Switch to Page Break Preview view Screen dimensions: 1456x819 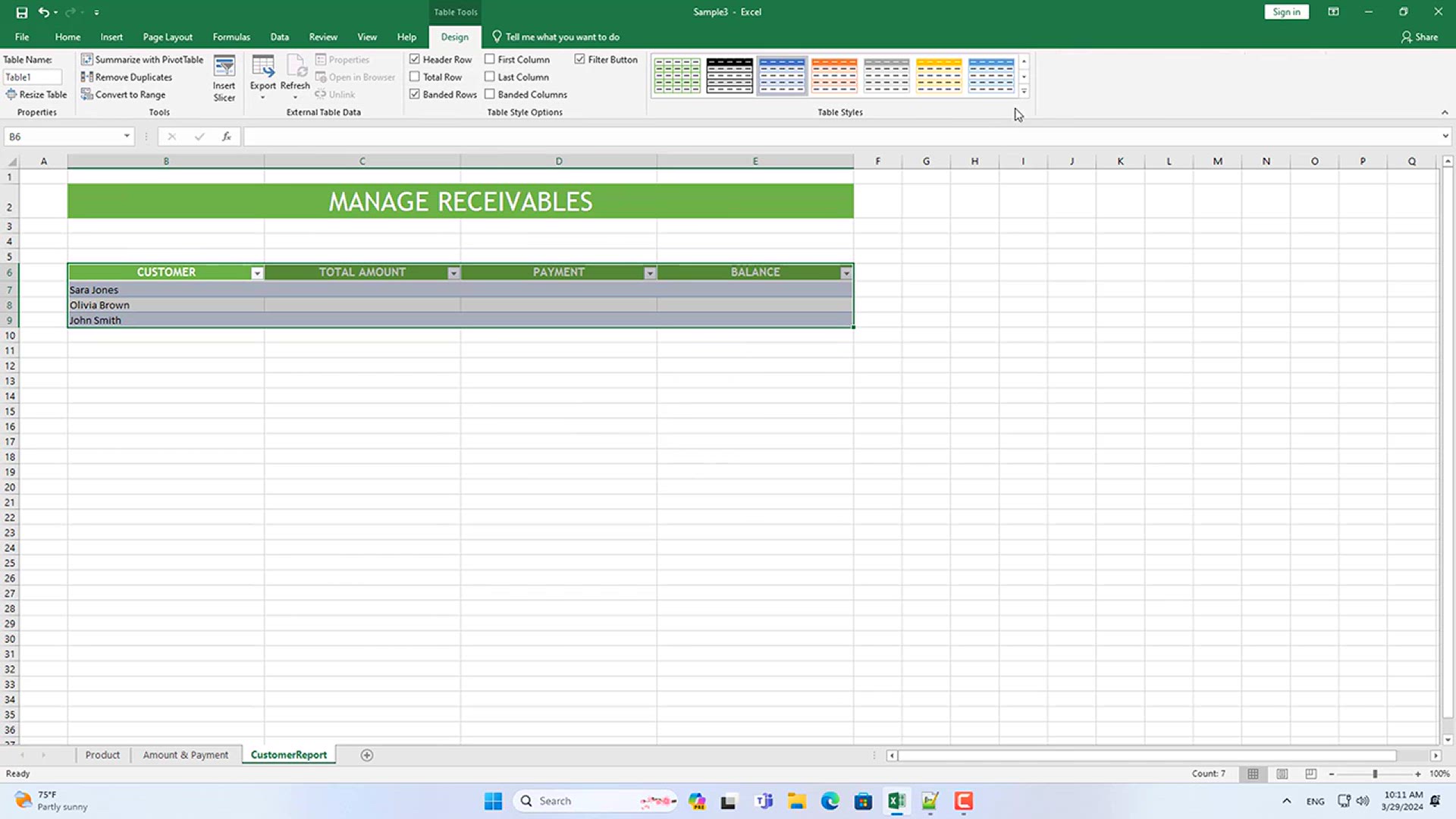point(1310,773)
